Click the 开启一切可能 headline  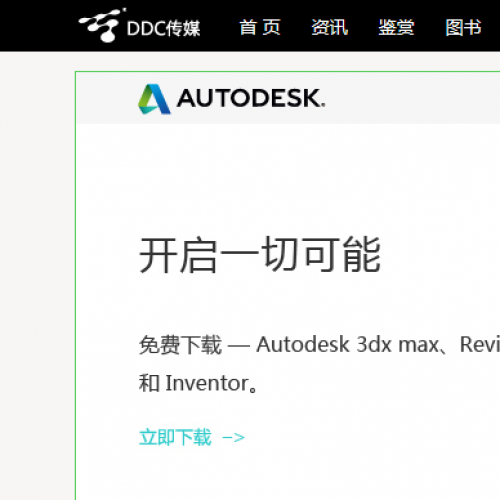tap(260, 255)
